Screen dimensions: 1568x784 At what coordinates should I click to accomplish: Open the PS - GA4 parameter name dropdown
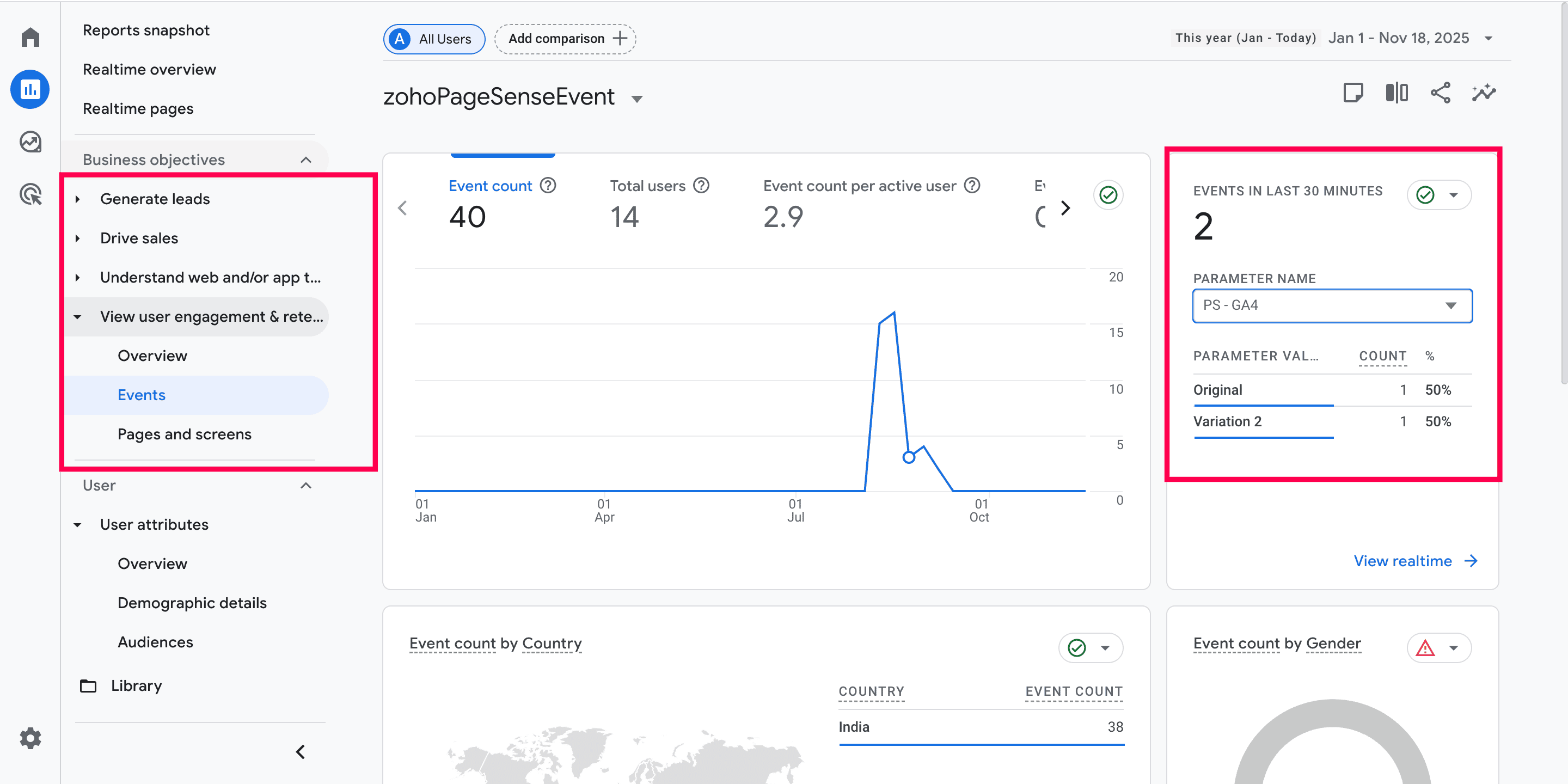pos(1332,305)
